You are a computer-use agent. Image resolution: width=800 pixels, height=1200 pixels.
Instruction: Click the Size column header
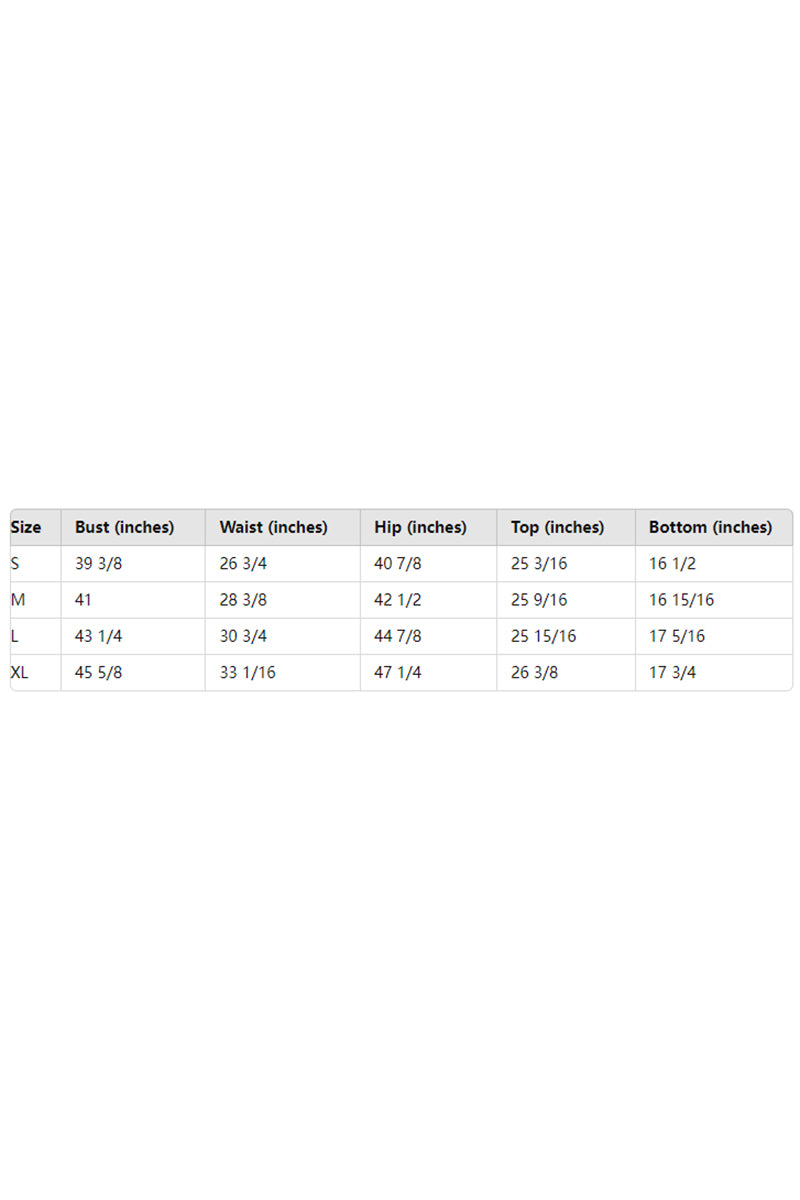(x=26, y=527)
